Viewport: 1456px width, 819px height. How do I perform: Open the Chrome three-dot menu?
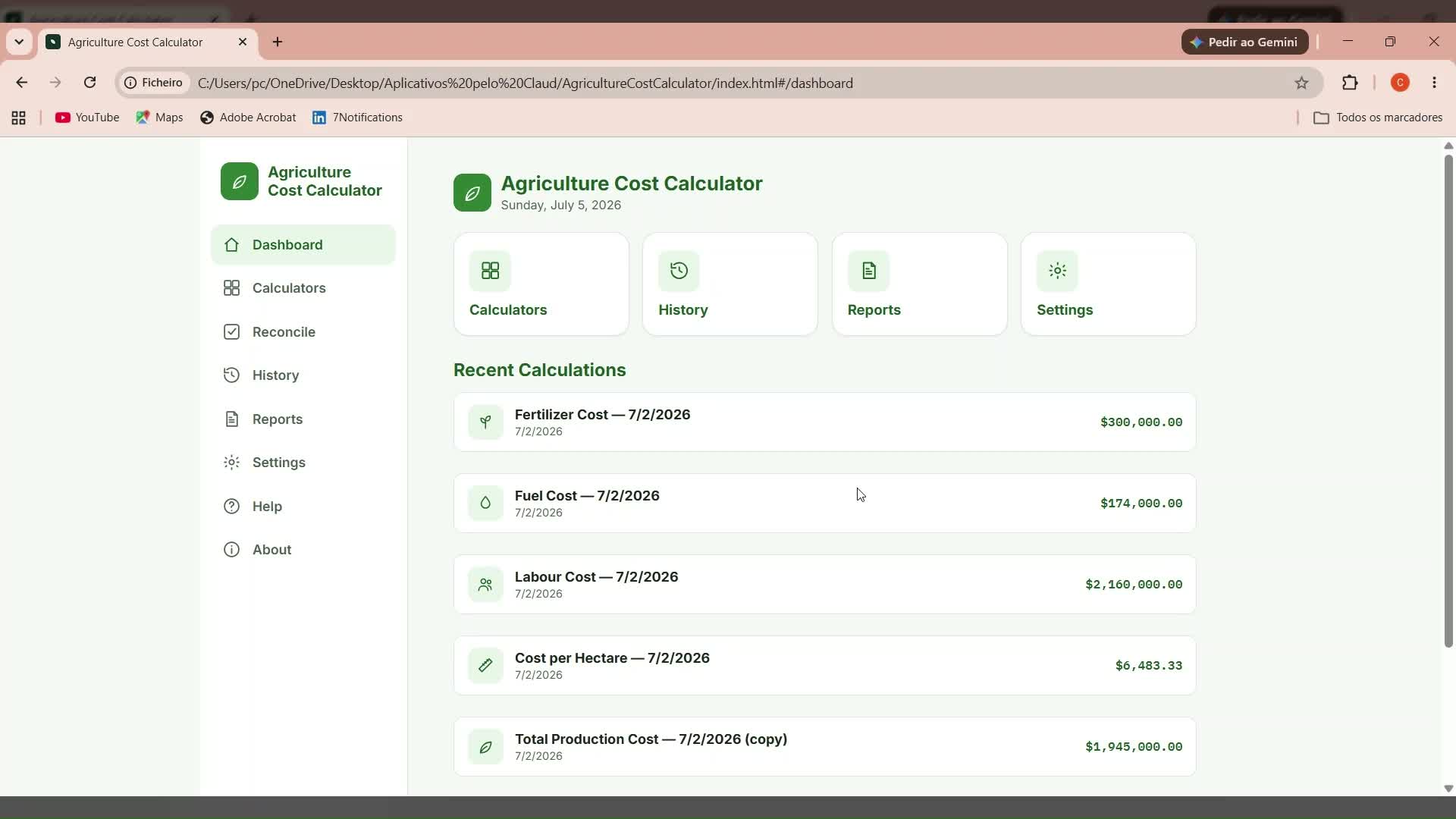pos(1434,83)
